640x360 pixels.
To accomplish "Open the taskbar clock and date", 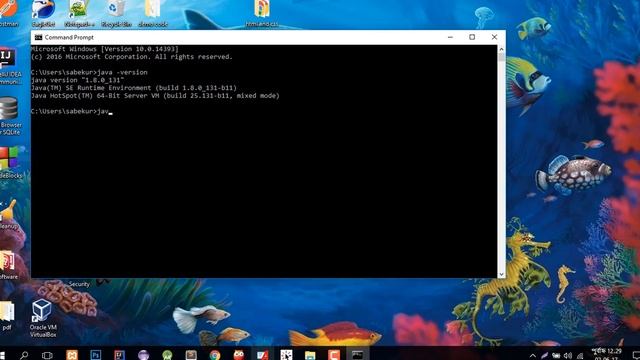I will tap(607, 354).
